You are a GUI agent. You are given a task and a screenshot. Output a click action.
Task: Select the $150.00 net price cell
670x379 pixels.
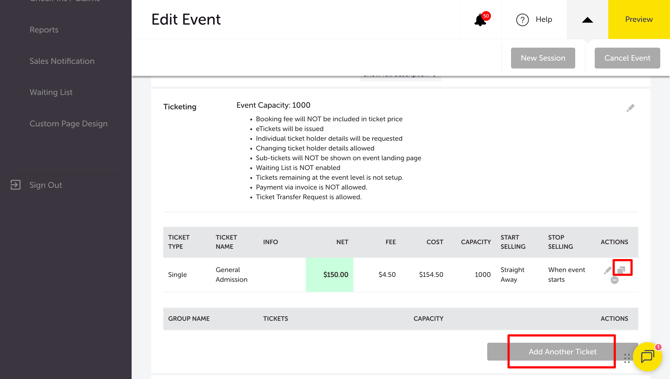(x=329, y=275)
